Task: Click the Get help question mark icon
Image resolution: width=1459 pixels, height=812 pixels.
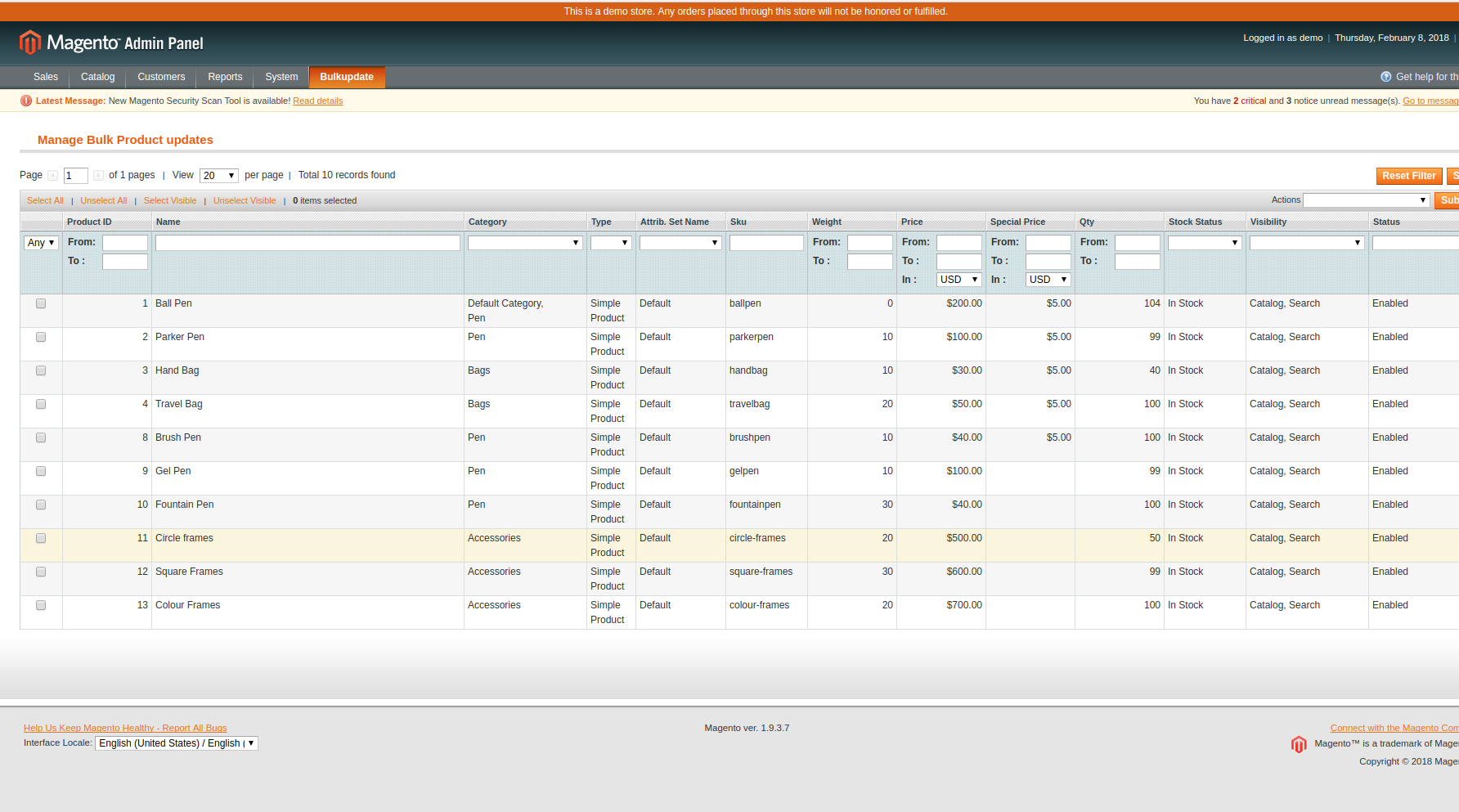Action: click(1385, 77)
